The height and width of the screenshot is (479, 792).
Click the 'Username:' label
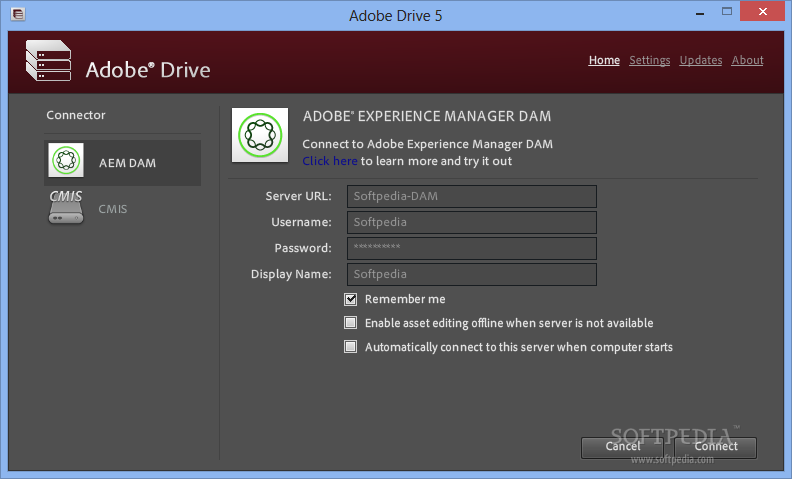(x=301, y=222)
